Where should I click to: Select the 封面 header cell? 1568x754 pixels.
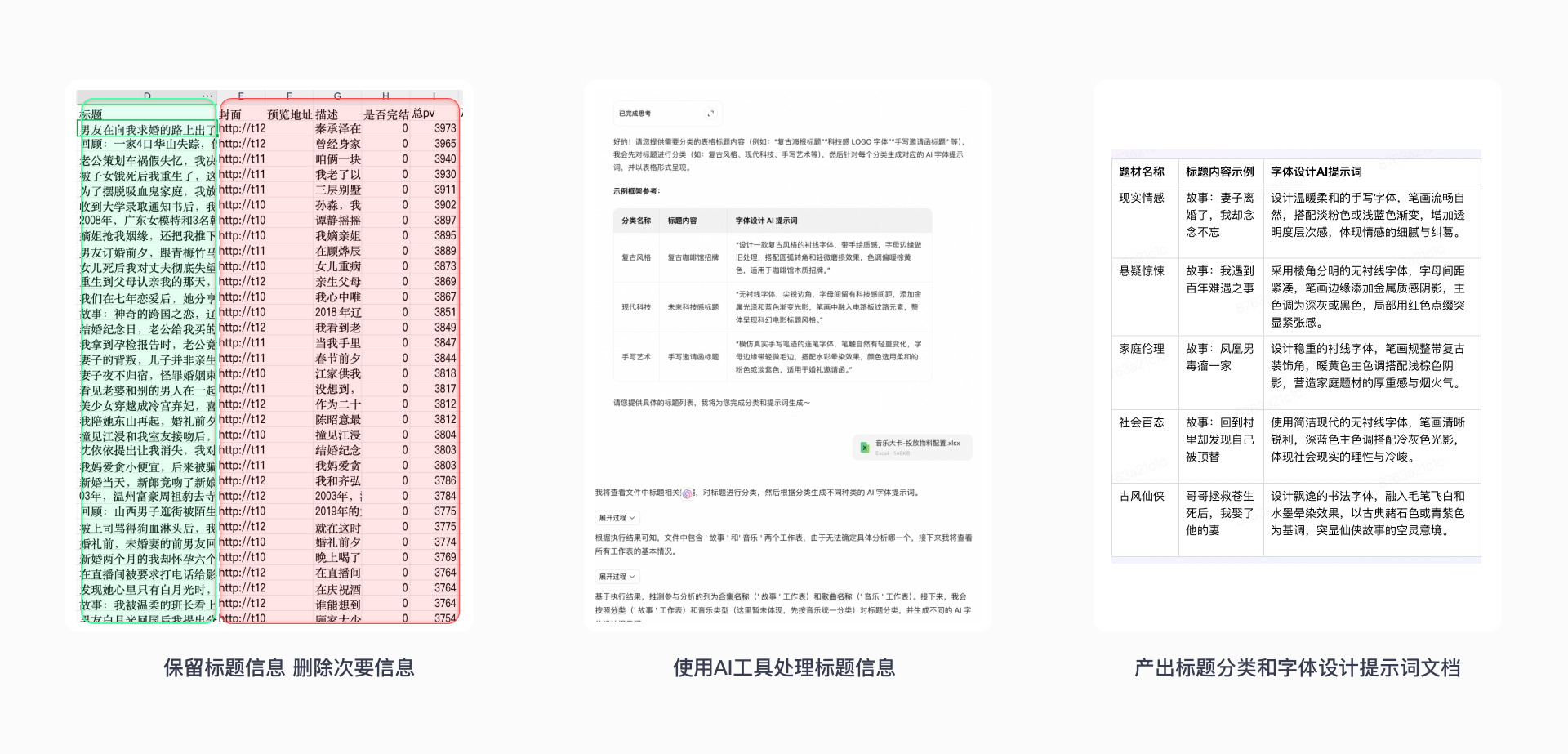coord(242,114)
